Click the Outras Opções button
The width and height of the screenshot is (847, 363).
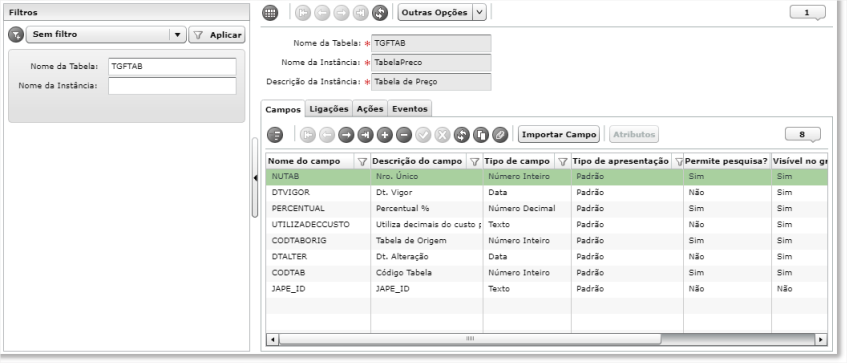tap(435, 12)
